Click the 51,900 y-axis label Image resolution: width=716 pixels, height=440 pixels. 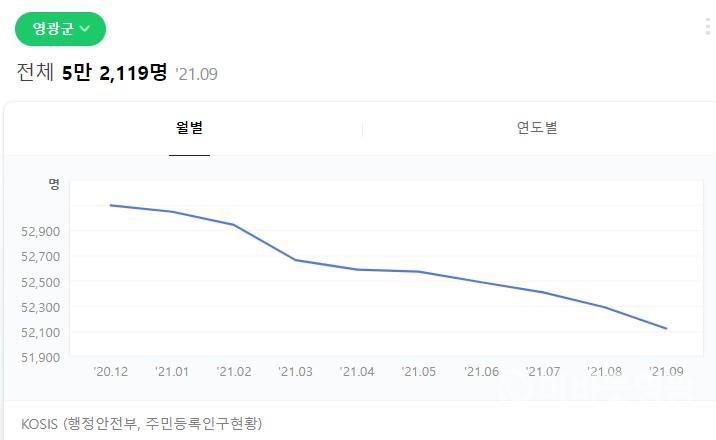(x=41, y=357)
